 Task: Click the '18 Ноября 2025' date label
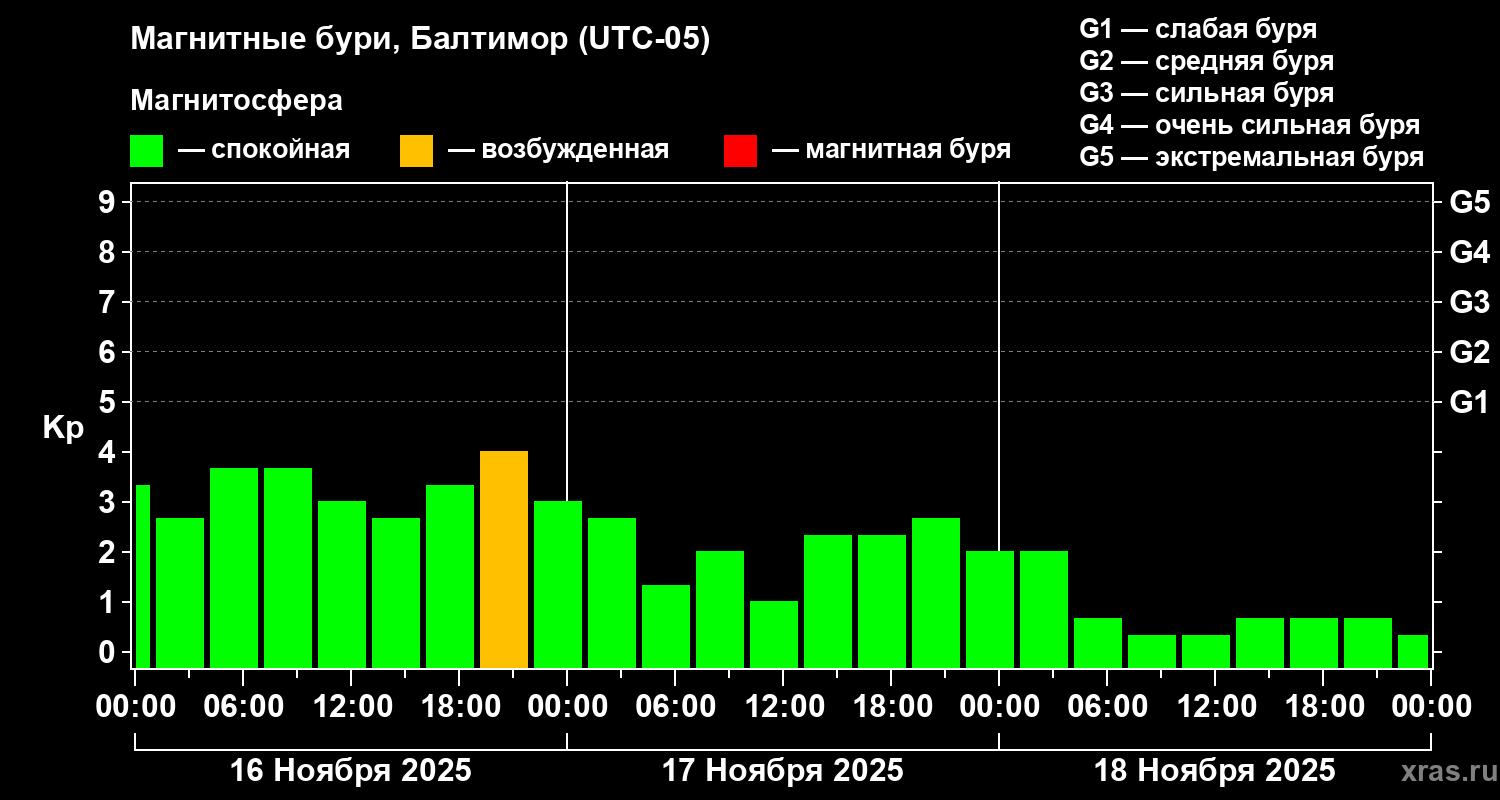[x=1215, y=771]
